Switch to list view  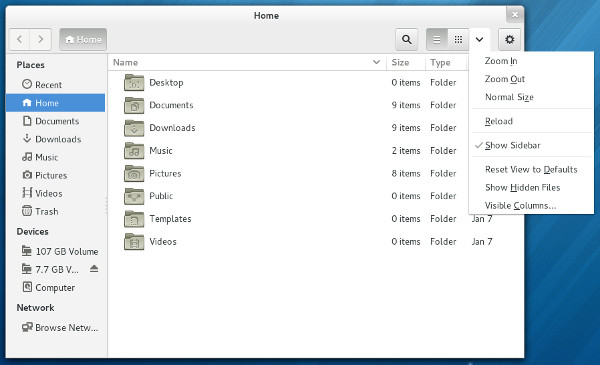437,39
